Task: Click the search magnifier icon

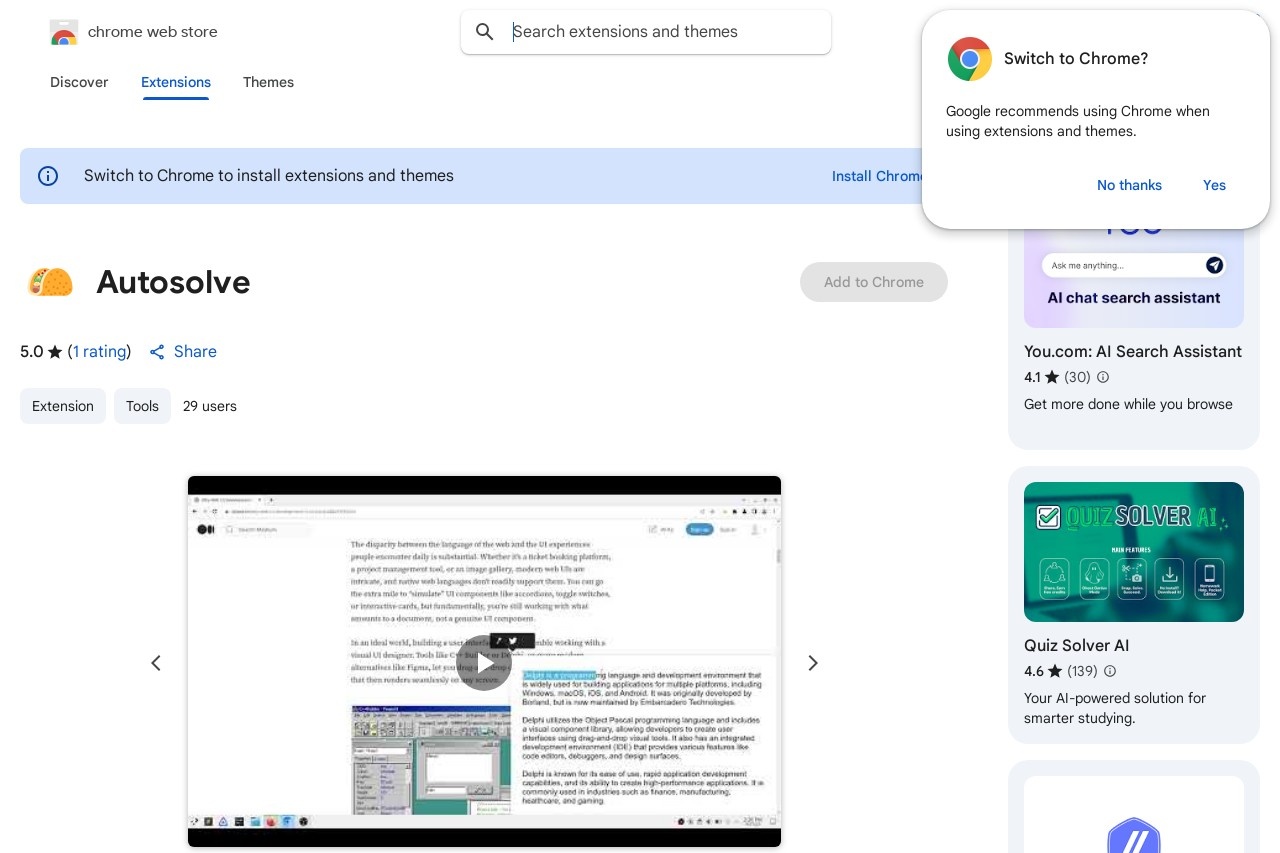Action: coord(485,32)
